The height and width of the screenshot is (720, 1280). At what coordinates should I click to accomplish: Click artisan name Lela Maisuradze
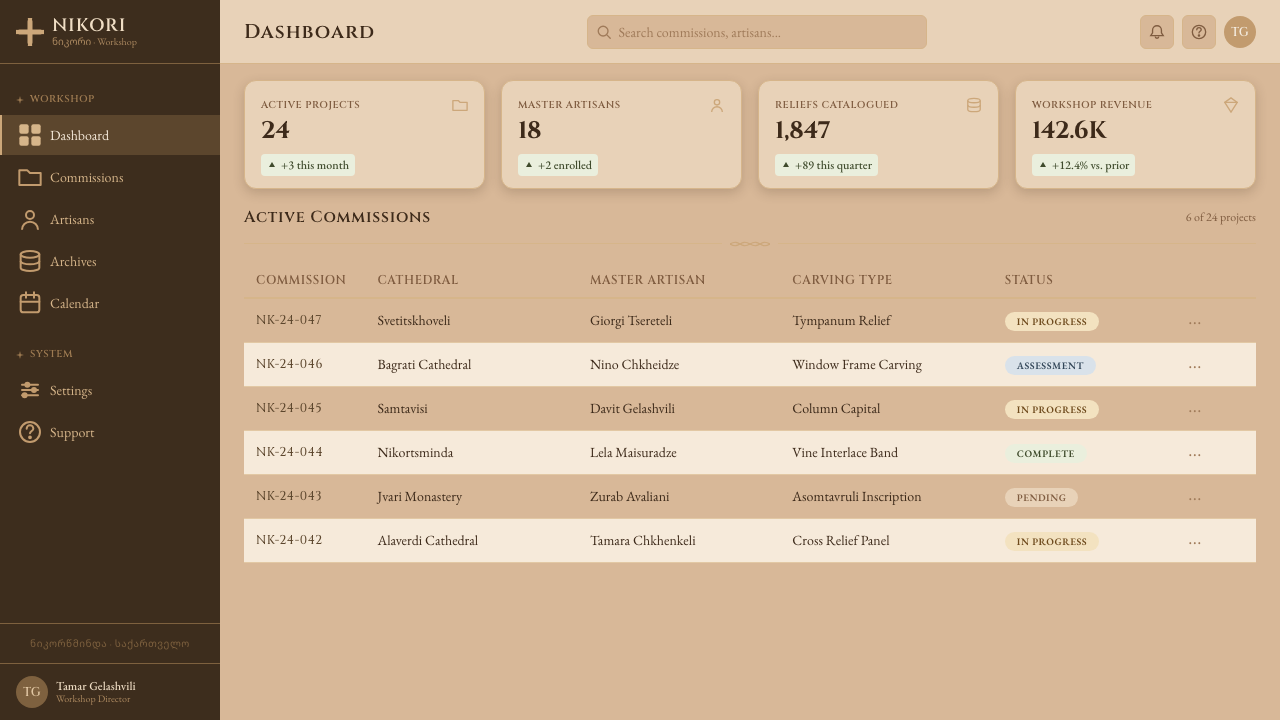[633, 453]
